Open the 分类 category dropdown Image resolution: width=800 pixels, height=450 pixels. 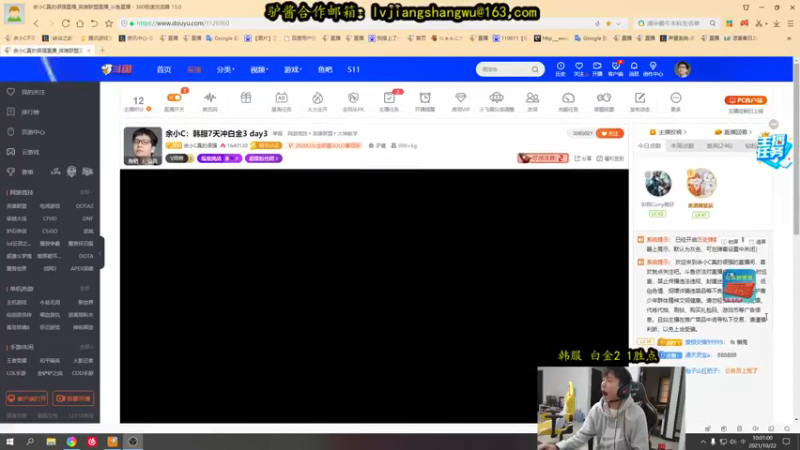tap(225, 69)
